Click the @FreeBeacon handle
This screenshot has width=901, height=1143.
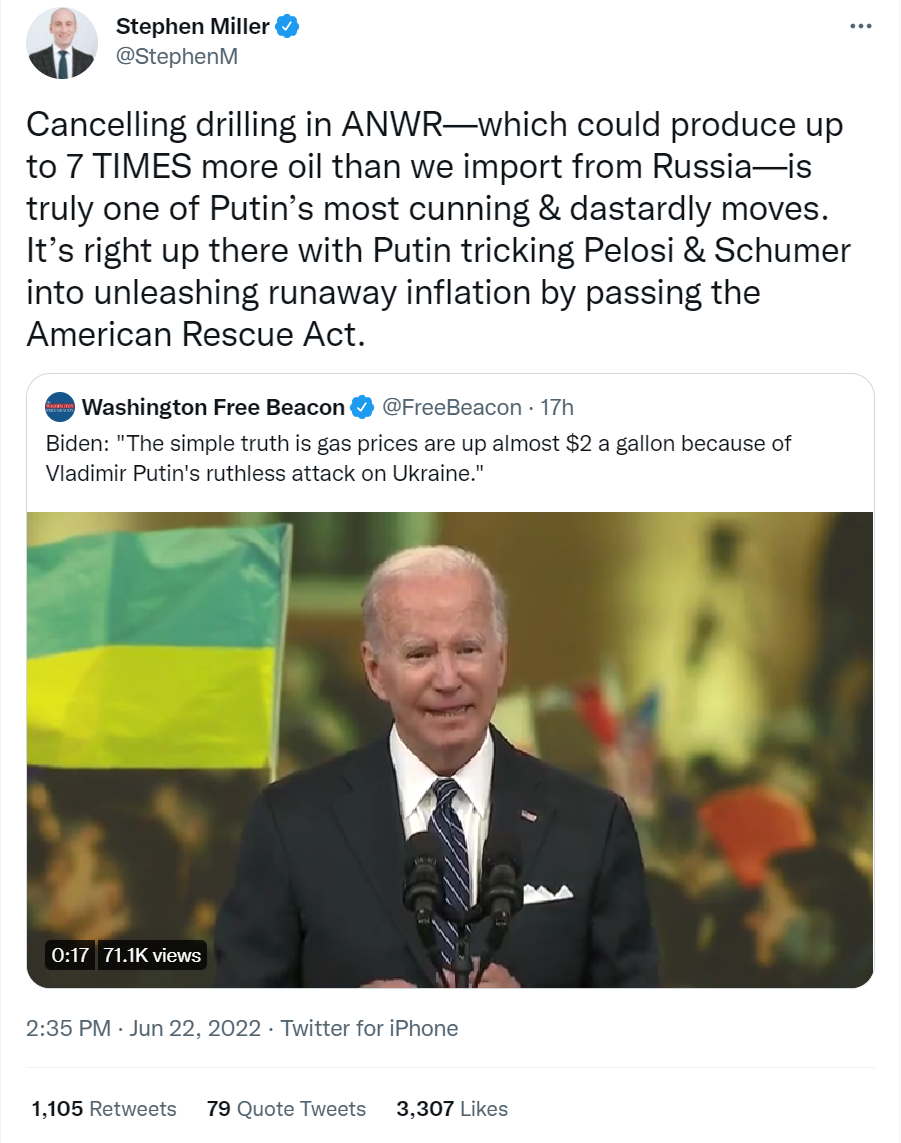tap(452, 407)
